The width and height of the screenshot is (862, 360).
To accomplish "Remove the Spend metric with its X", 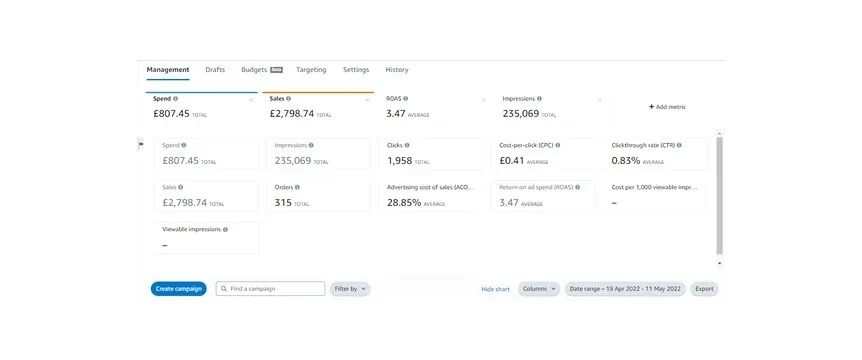I will click(x=251, y=100).
